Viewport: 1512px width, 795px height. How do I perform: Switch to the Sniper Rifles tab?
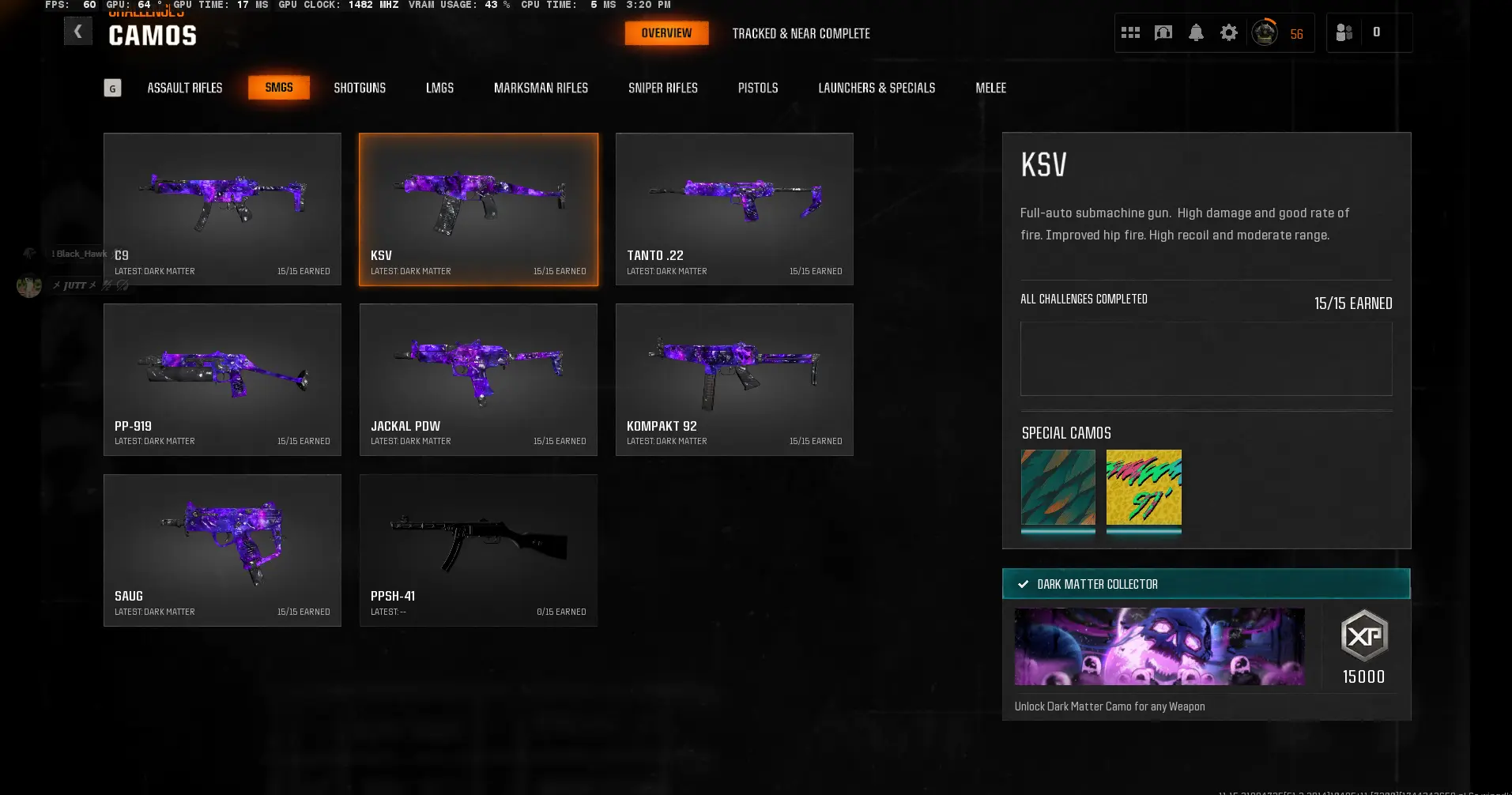(x=662, y=88)
